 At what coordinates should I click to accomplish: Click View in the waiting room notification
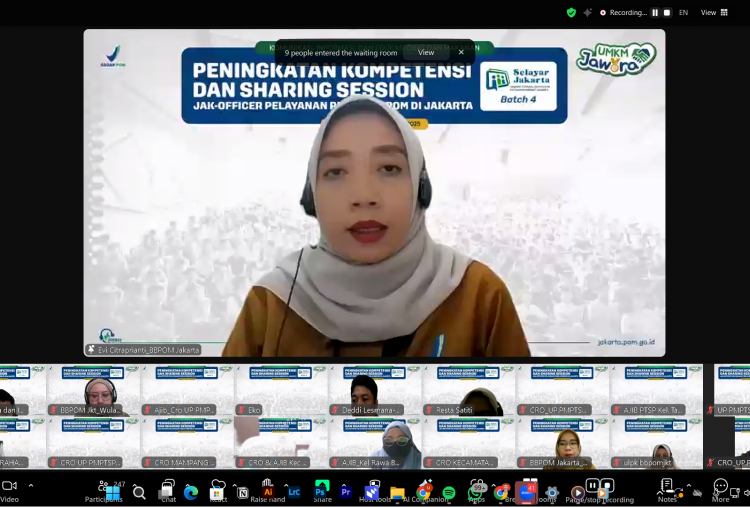pos(426,53)
